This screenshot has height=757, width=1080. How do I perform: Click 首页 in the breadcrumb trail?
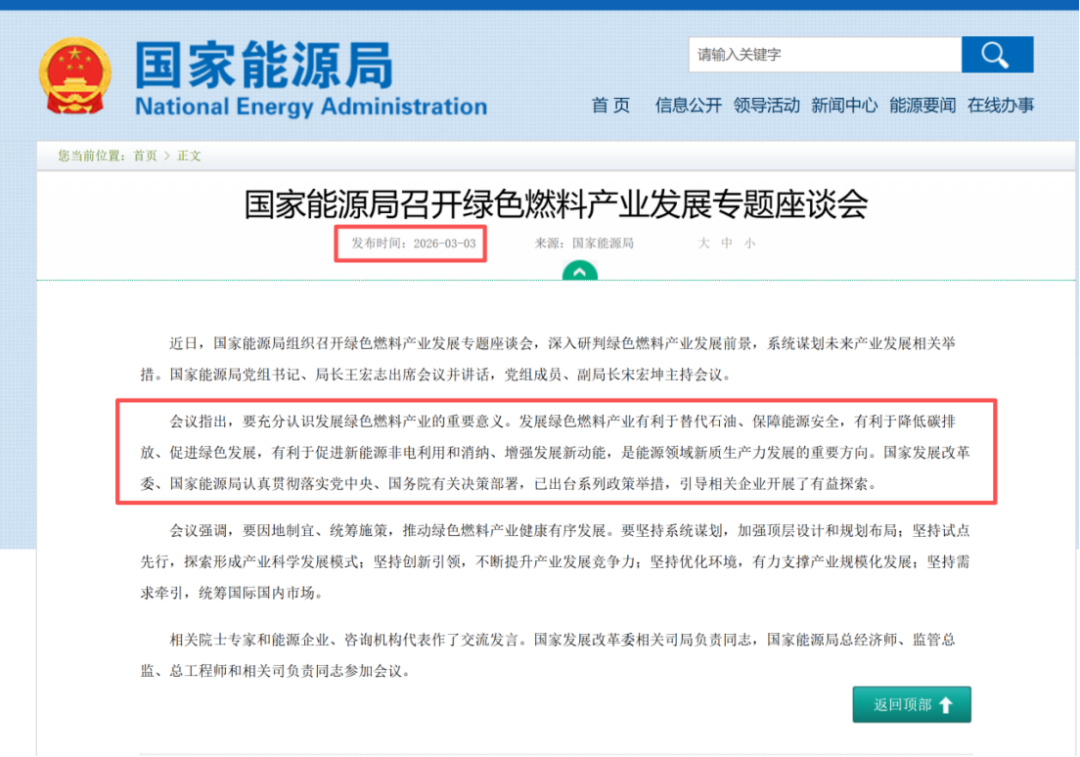pyautogui.click(x=145, y=156)
